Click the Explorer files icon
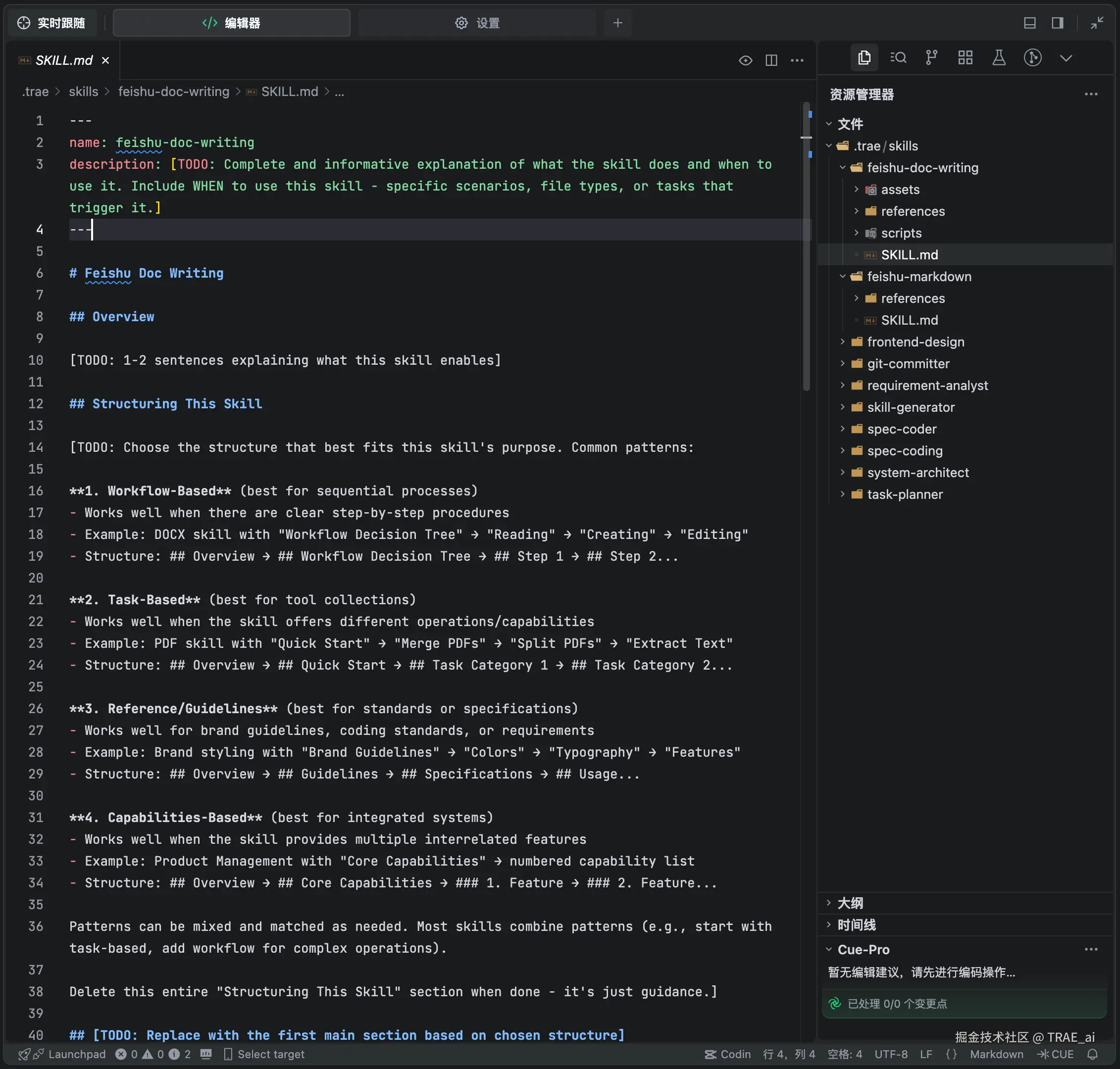Screen dimensions: 1120x1069 864,57
